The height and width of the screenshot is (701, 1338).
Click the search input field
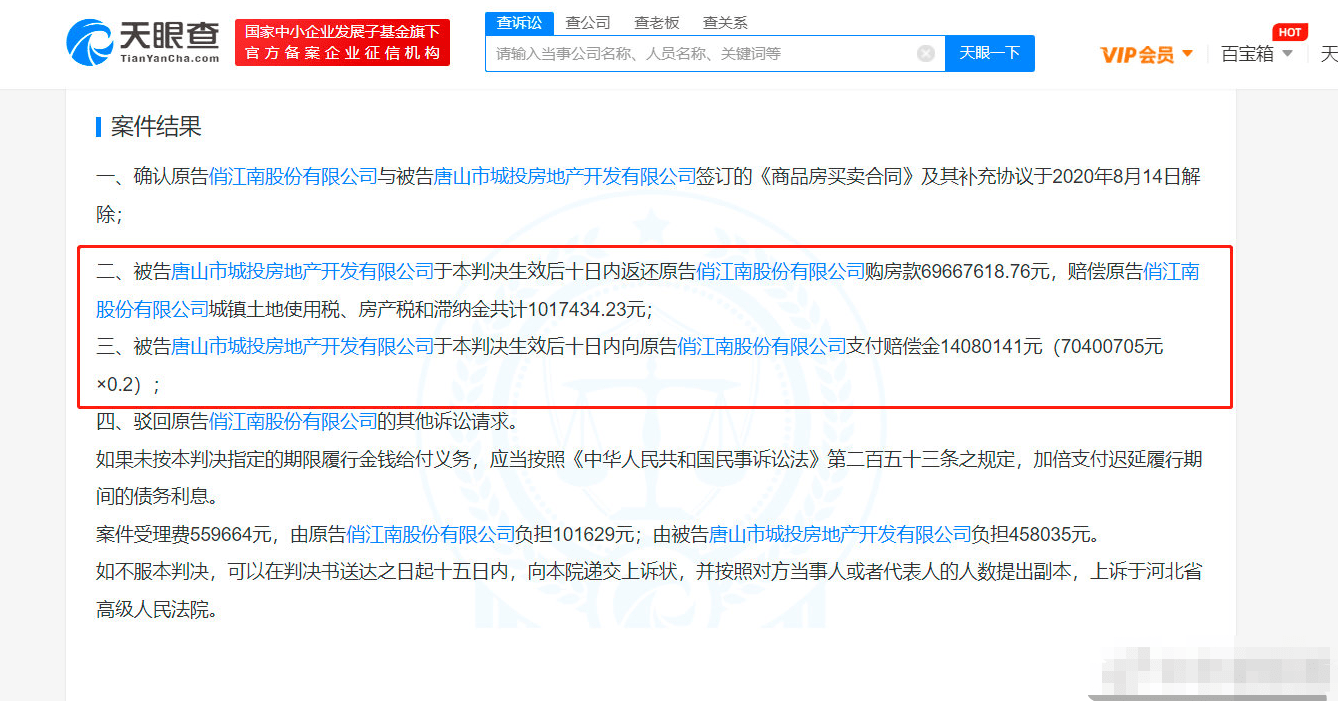tap(700, 53)
